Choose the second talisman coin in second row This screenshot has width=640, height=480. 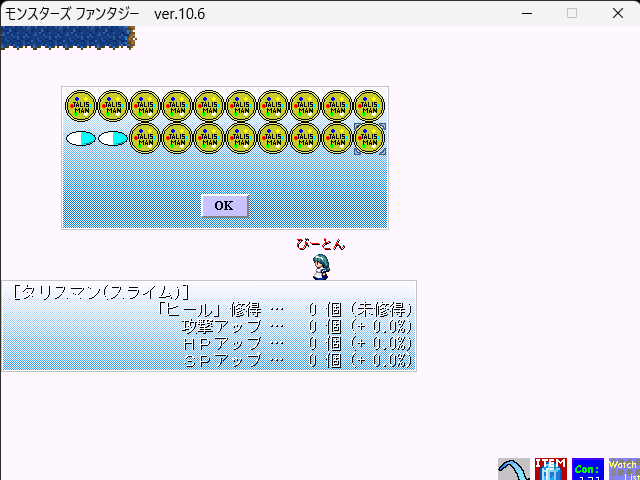pyautogui.click(x=177, y=138)
